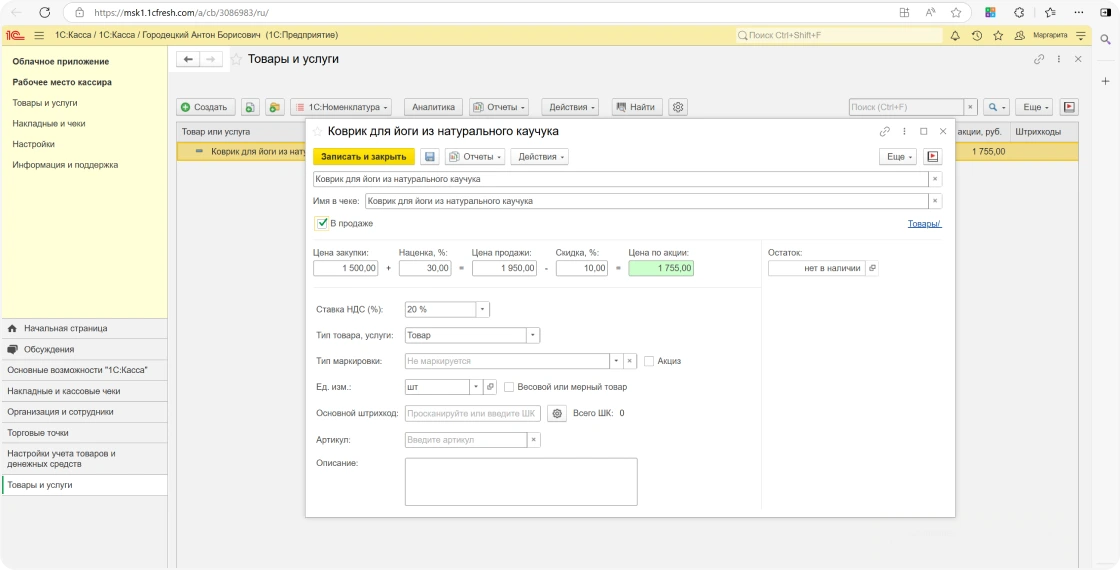Clear the Артикул field with X
This screenshot has width=1120, height=570.
(534, 440)
